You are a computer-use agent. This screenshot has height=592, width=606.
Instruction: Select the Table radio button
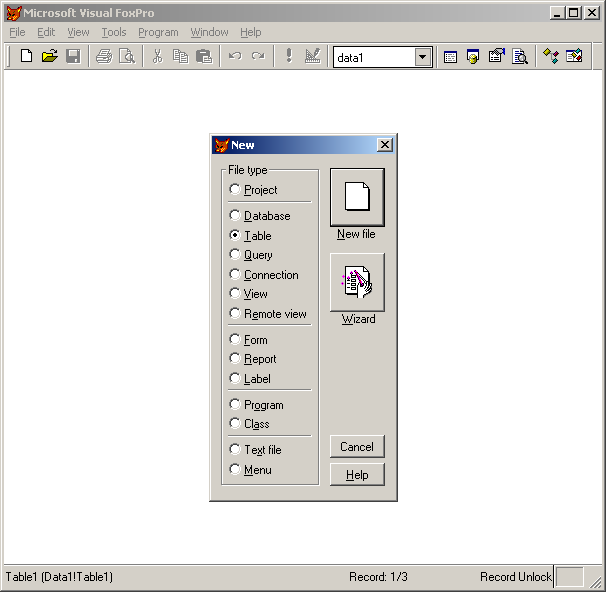point(235,235)
